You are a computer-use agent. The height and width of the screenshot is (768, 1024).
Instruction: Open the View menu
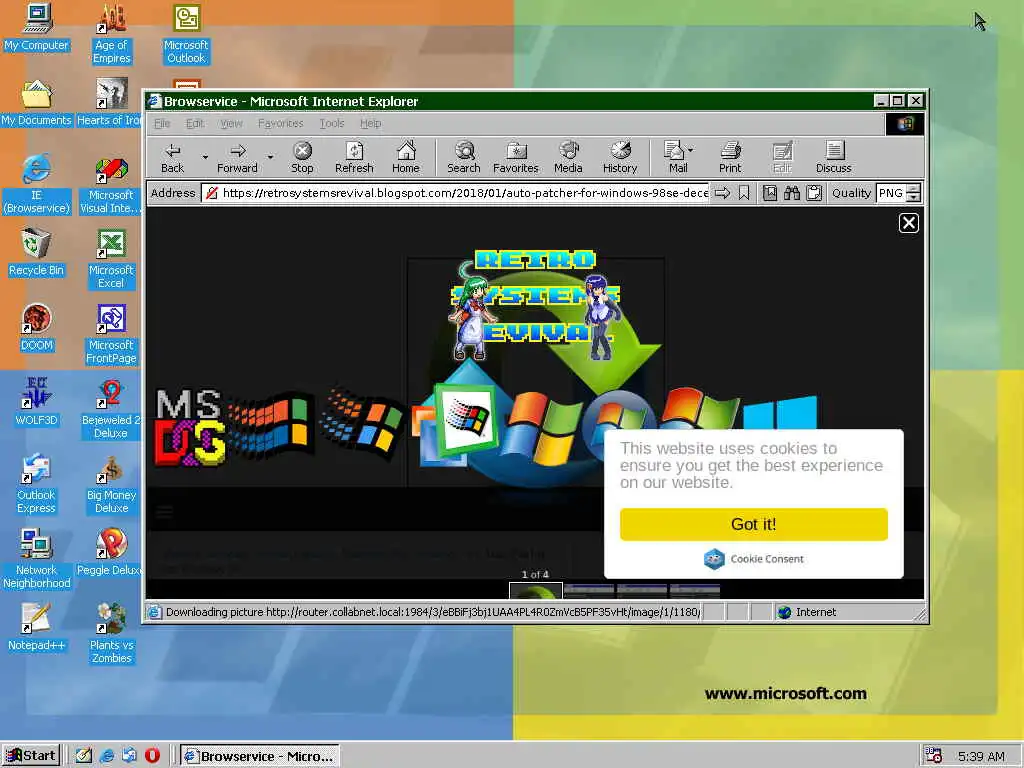pos(231,123)
